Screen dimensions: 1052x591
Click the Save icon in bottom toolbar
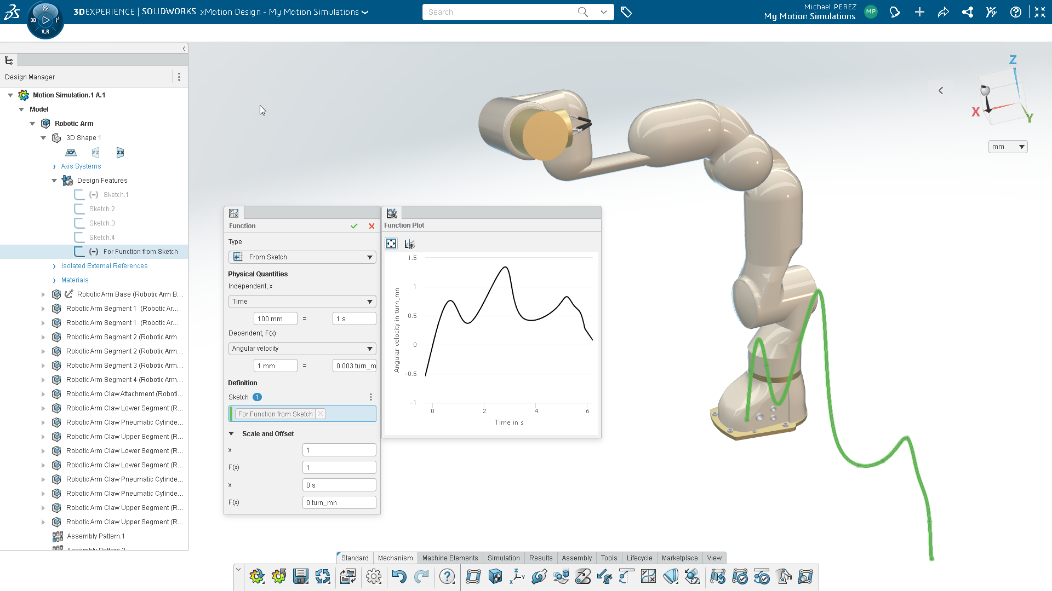tap(301, 576)
